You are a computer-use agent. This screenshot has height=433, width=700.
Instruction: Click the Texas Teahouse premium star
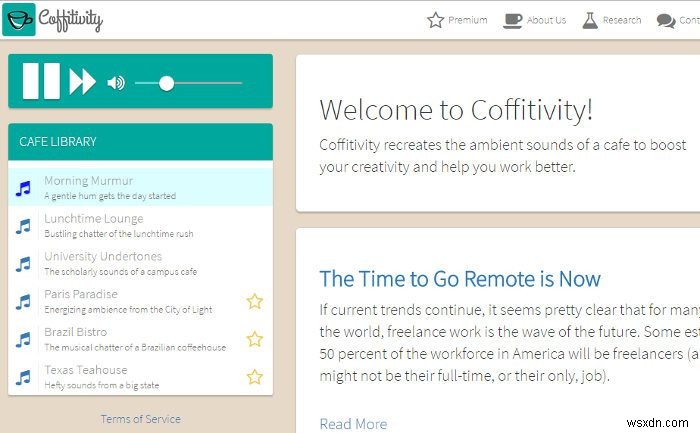[x=254, y=377]
